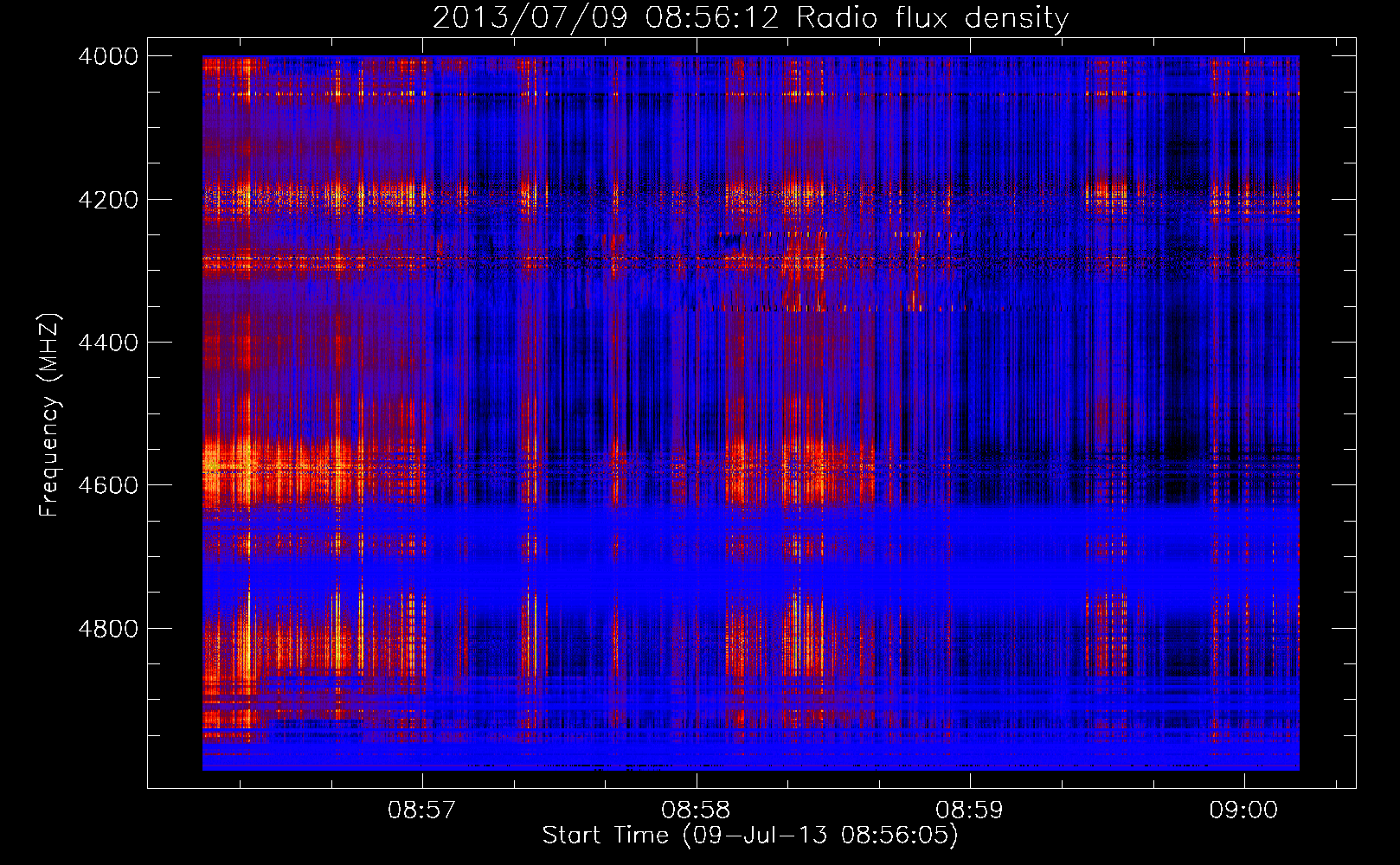The width and height of the screenshot is (1400, 865).
Task: Click the 4800 frequency tick label
Action: [108, 629]
